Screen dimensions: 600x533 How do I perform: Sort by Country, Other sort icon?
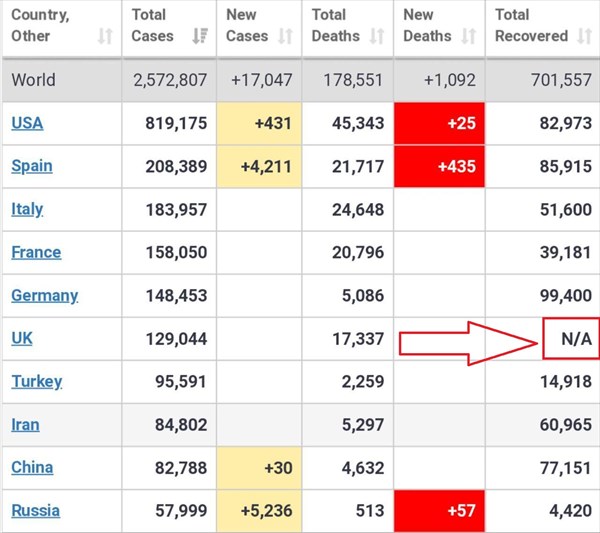click(105, 36)
